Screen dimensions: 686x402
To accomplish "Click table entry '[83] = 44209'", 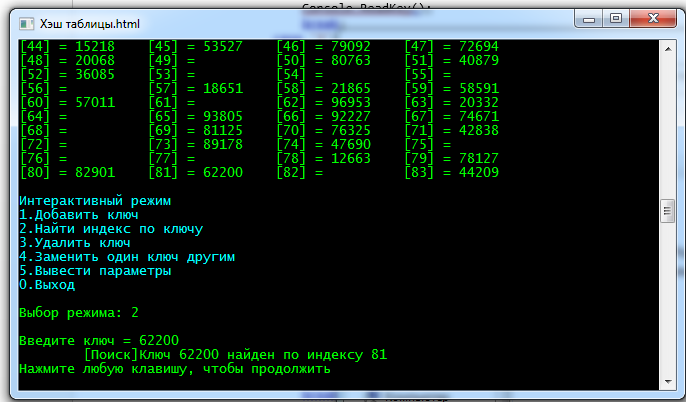I will [x=452, y=172].
